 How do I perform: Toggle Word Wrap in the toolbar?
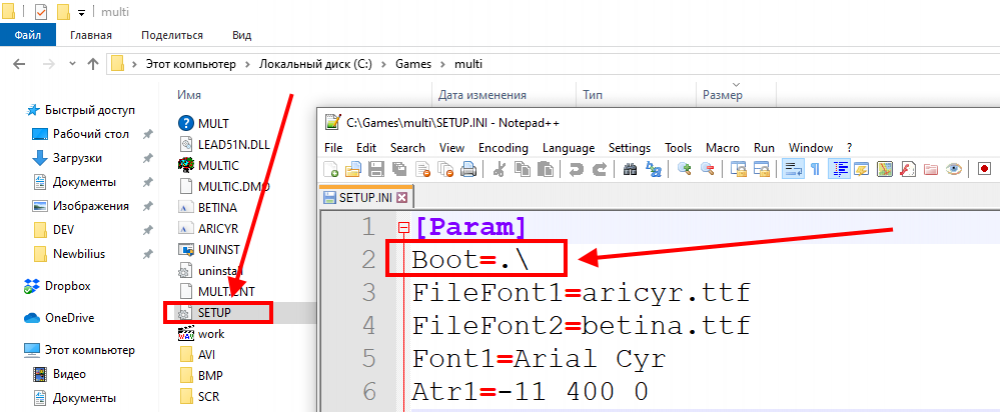(791, 169)
